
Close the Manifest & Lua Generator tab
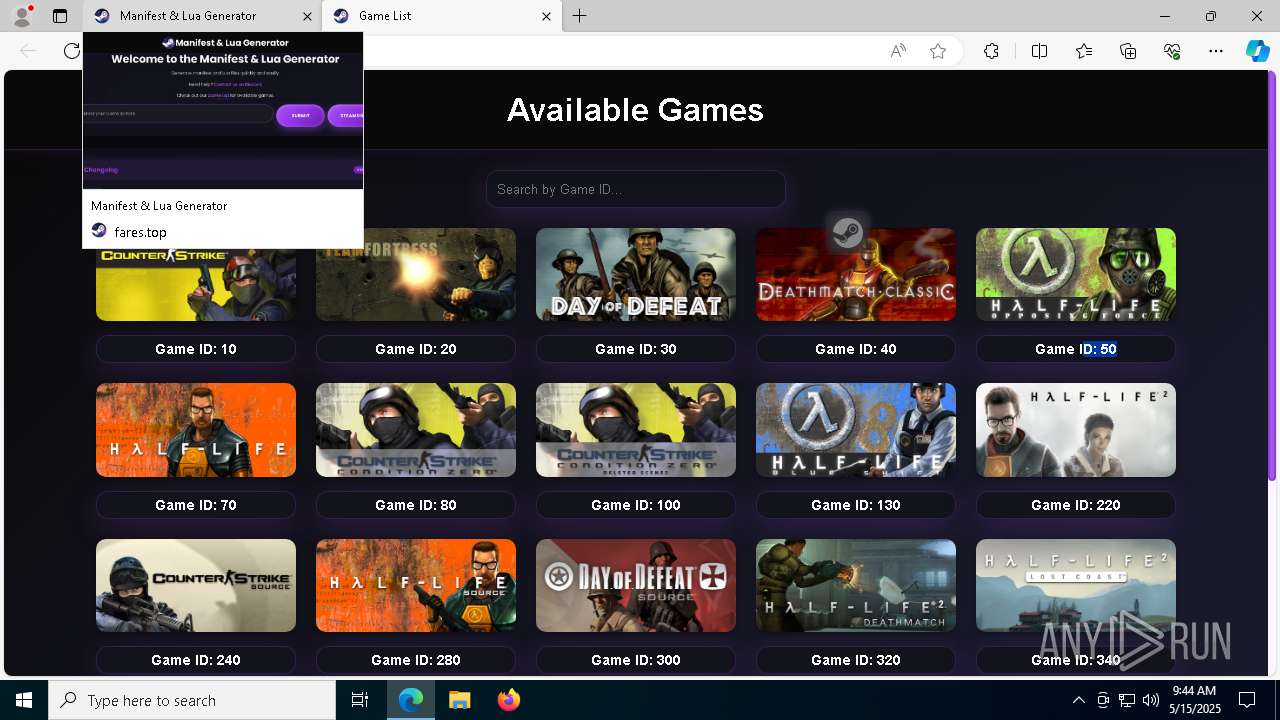coord(307,16)
